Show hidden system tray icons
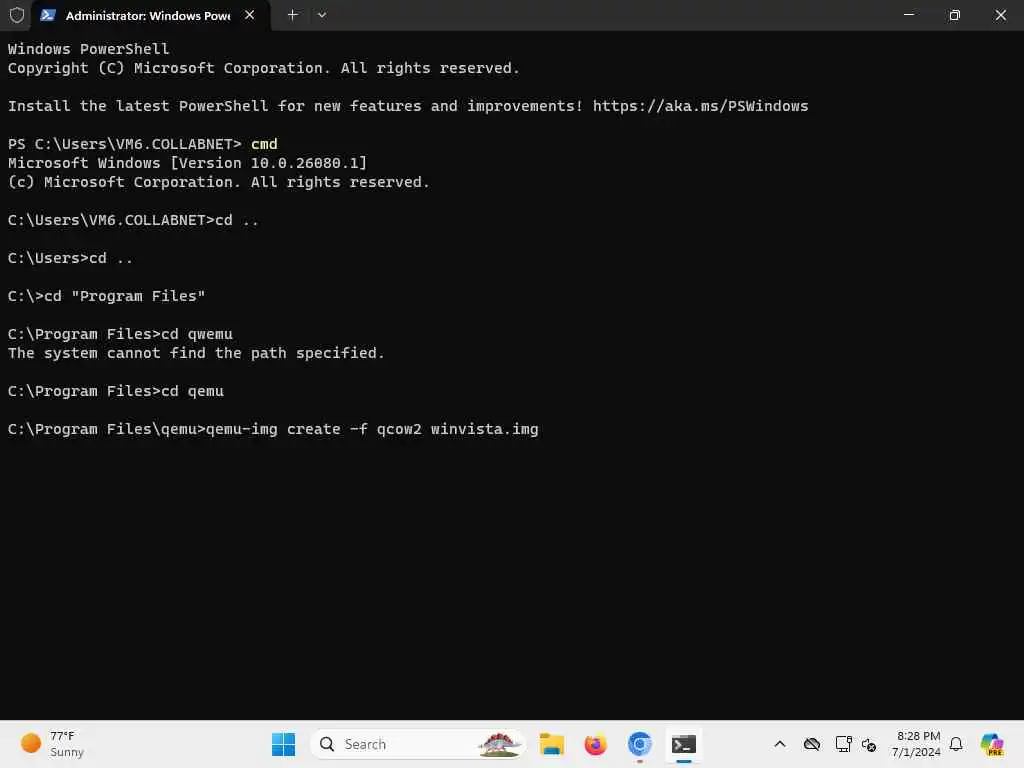The image size is (1024, 768). (780, 744)
